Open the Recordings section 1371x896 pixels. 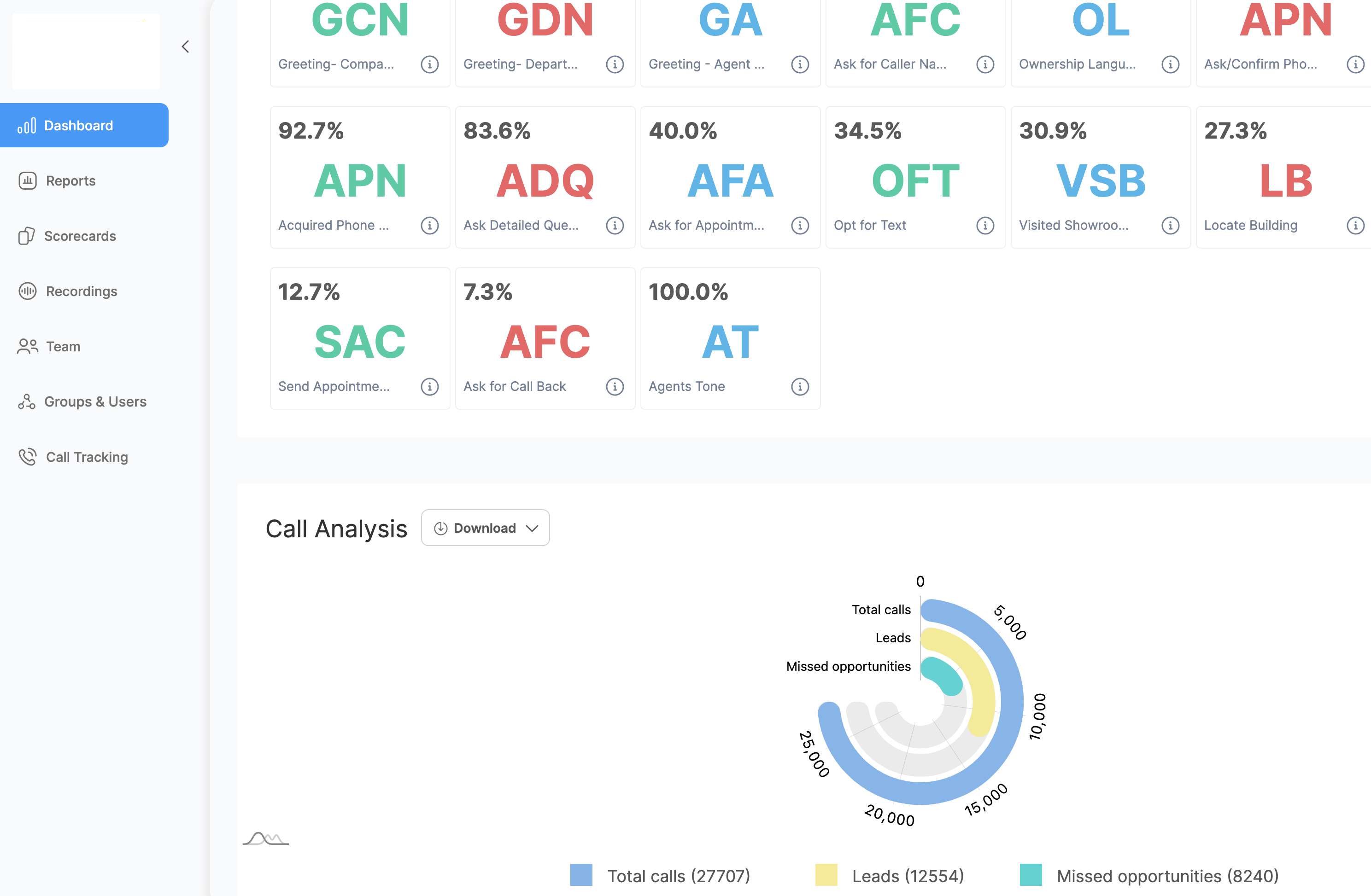coord(81,291)
